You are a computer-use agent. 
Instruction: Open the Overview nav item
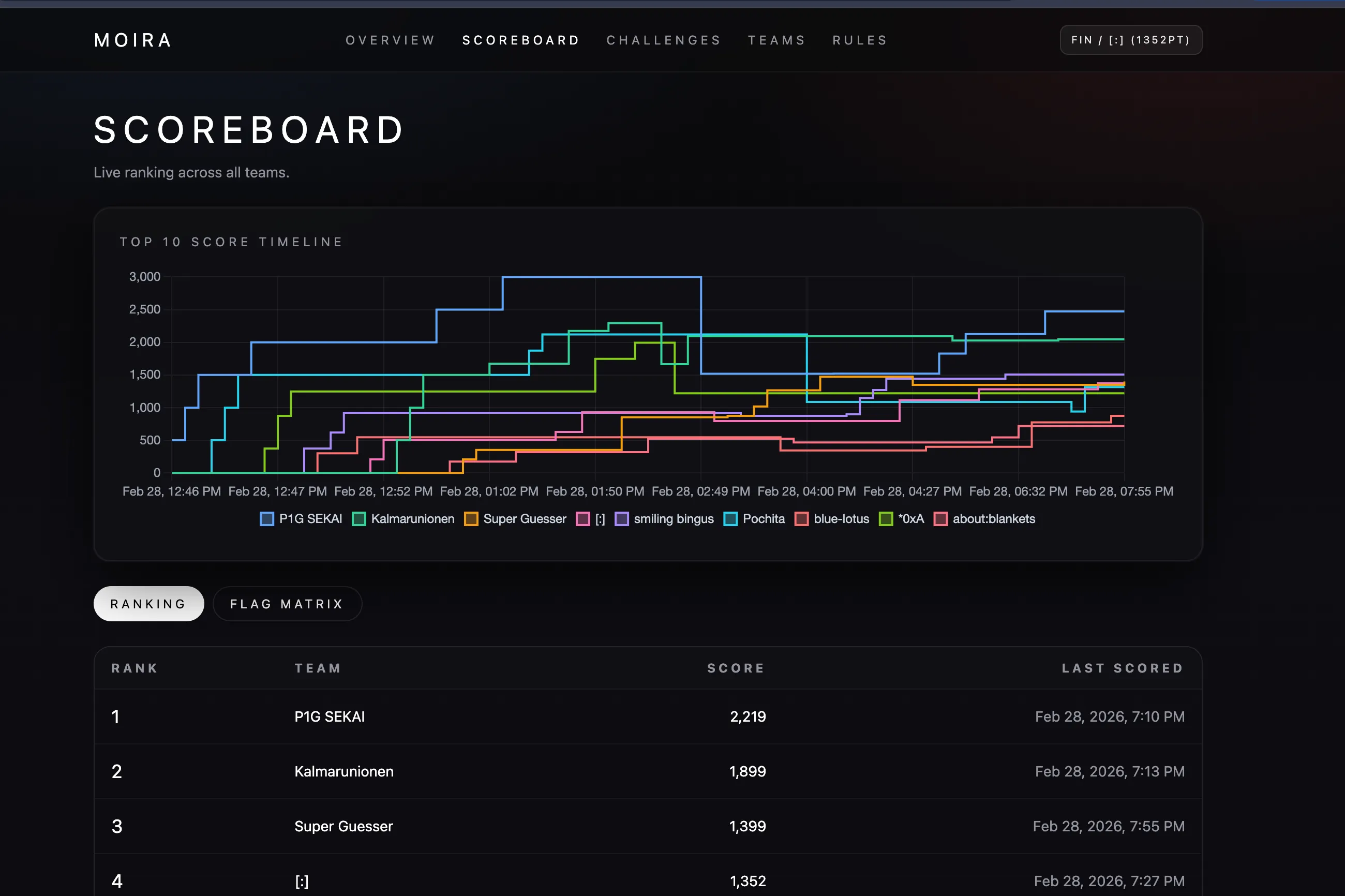click(x=390, y=40)
